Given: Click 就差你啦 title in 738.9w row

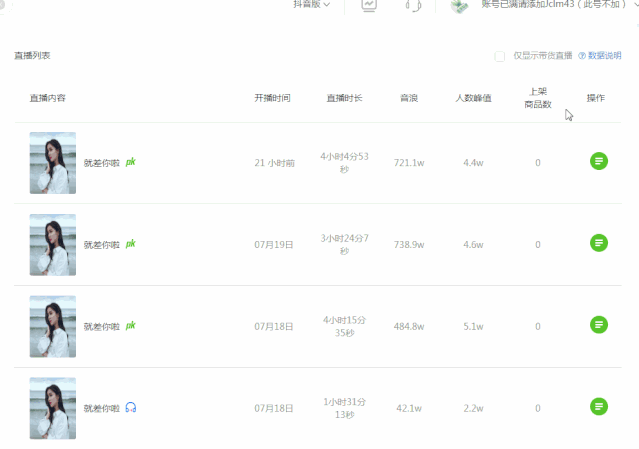Looking at the screenshot, I should pyautogui.click(x=102, y=245).
